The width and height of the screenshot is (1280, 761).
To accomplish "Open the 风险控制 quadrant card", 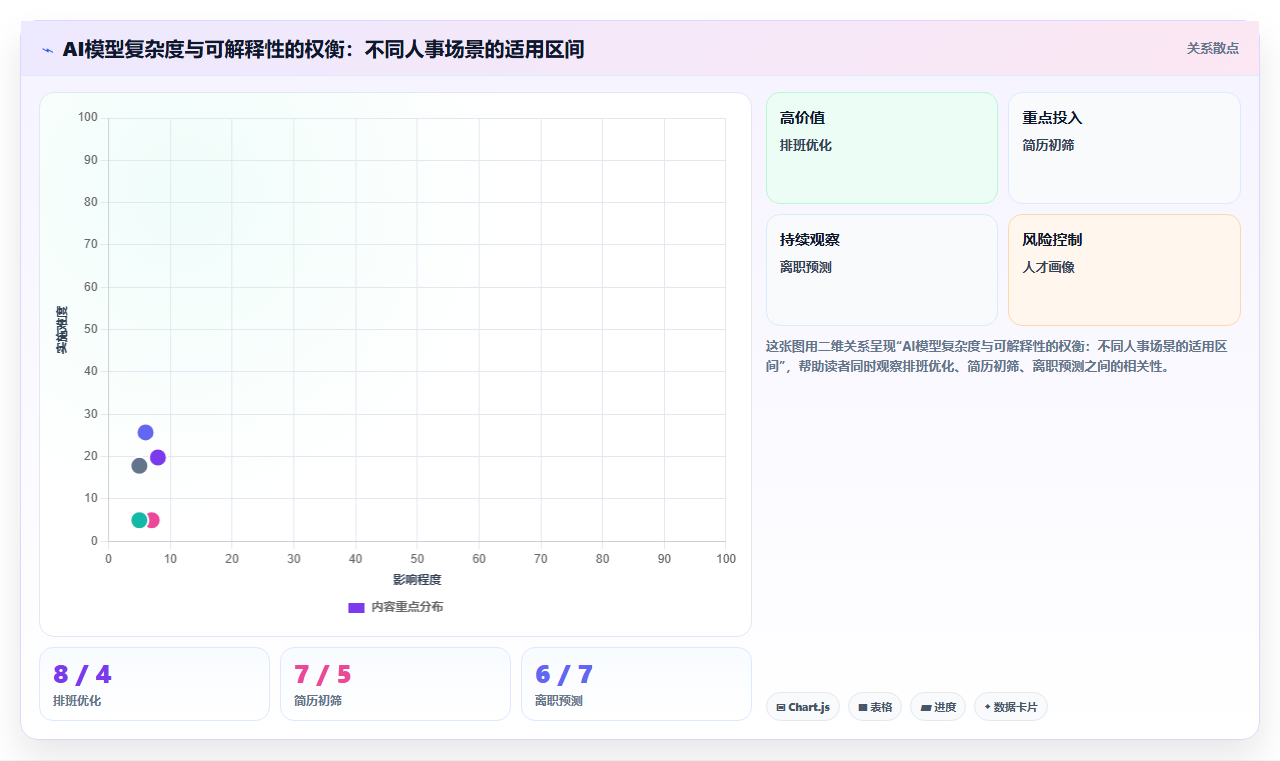I will click(1124, 270).
